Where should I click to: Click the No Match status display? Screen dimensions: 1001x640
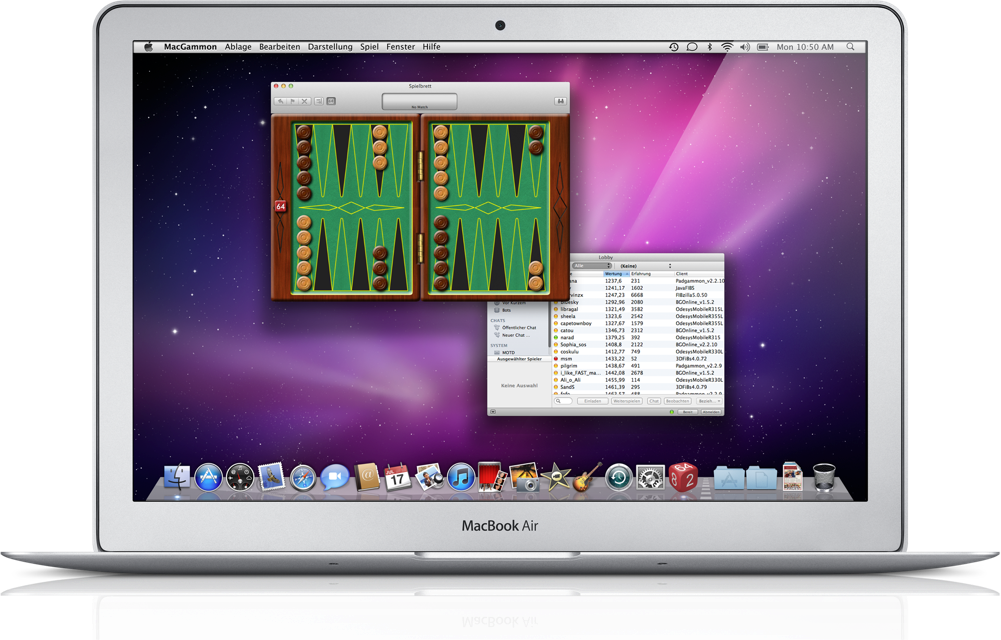(419, 101)
